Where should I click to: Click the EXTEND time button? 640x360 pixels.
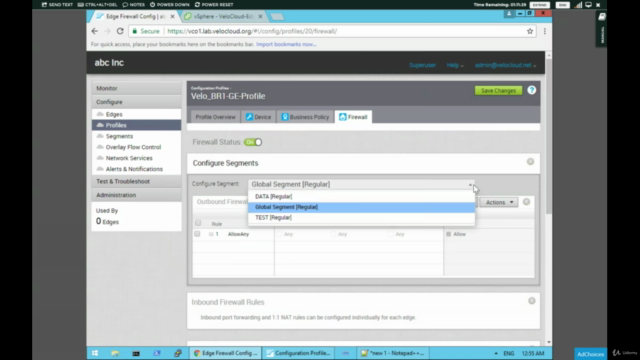tap(539, 5)
